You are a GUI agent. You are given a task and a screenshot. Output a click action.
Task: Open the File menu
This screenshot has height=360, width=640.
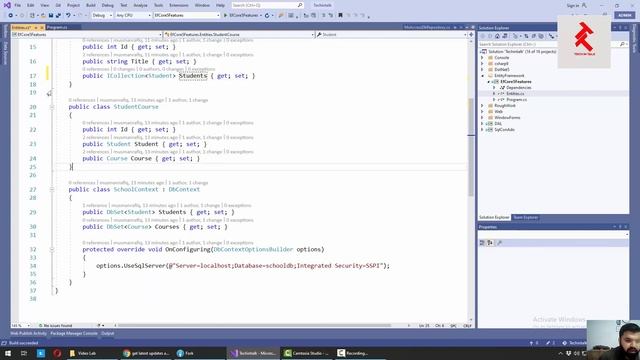17,5
